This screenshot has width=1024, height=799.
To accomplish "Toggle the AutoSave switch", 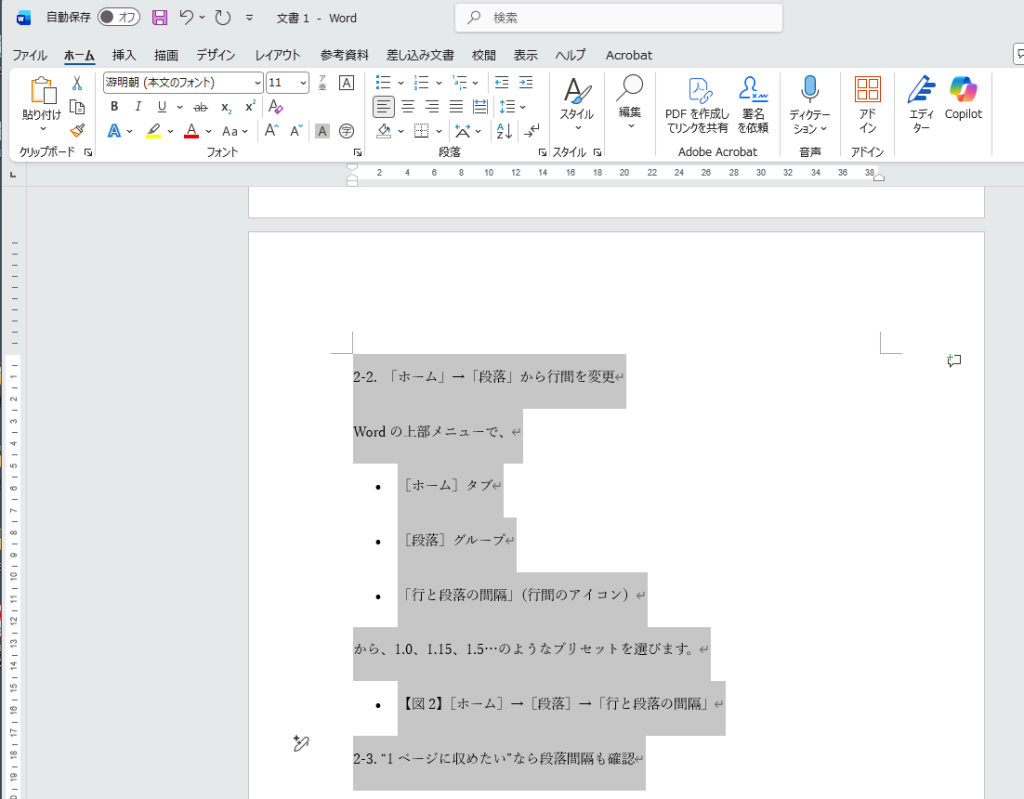I will (x=119, y=18).
